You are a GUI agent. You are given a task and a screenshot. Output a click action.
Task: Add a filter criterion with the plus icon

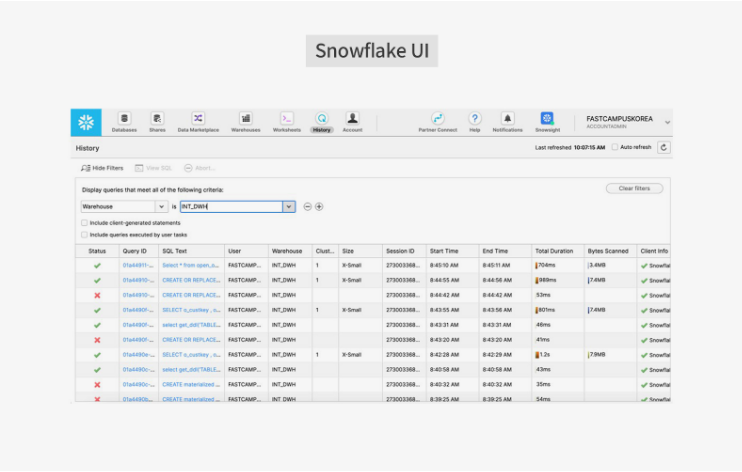click(319, 206)
